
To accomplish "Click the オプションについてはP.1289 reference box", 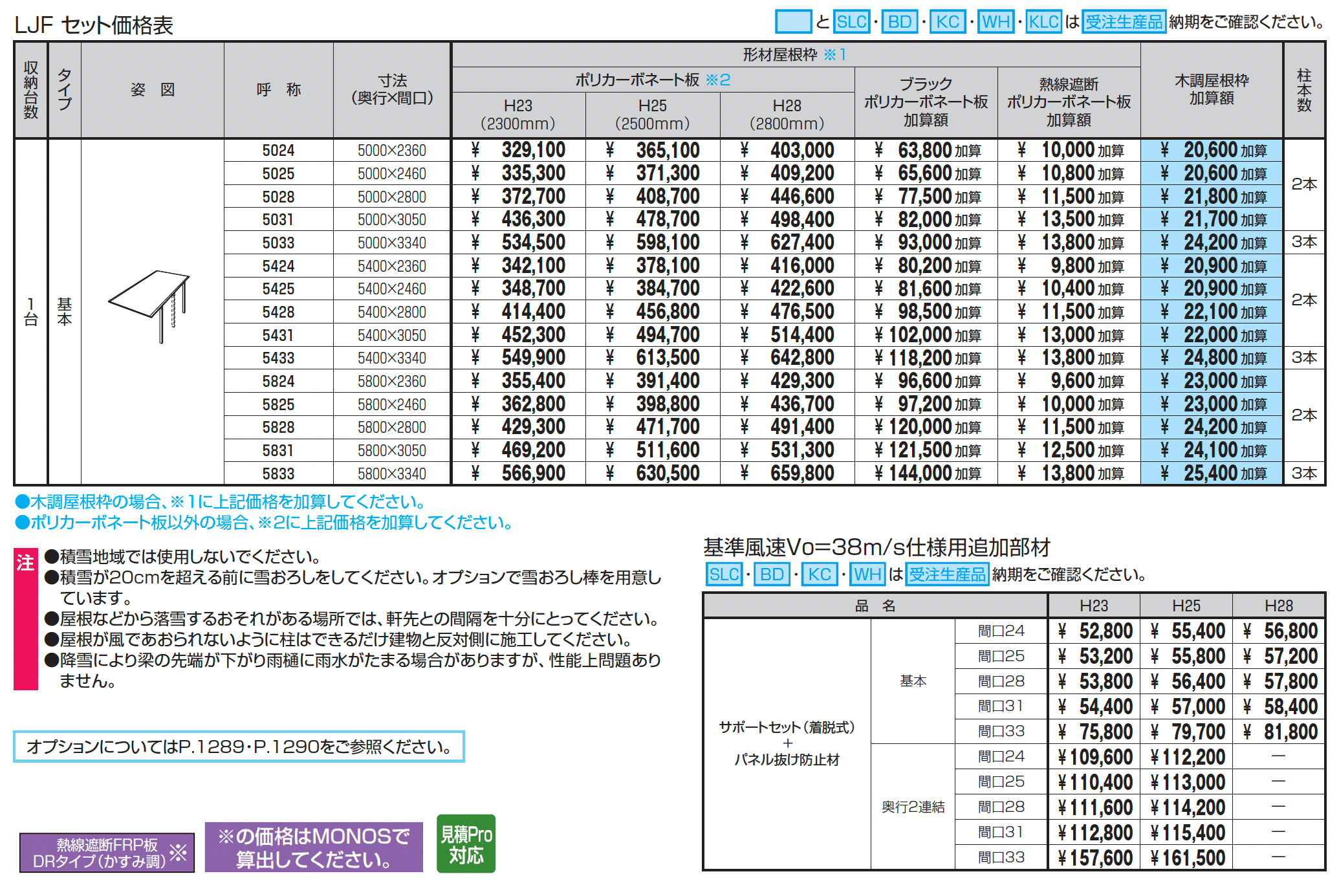I will (239, 747).
